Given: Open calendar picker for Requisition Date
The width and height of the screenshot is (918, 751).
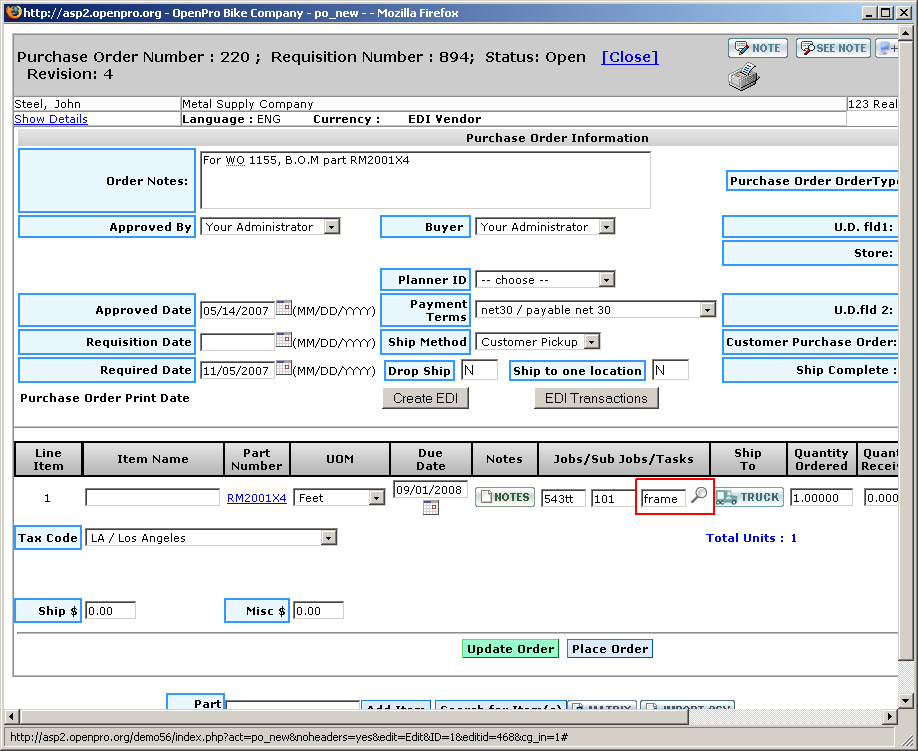Looking at the screenshot, I should [x=283, y=341].
